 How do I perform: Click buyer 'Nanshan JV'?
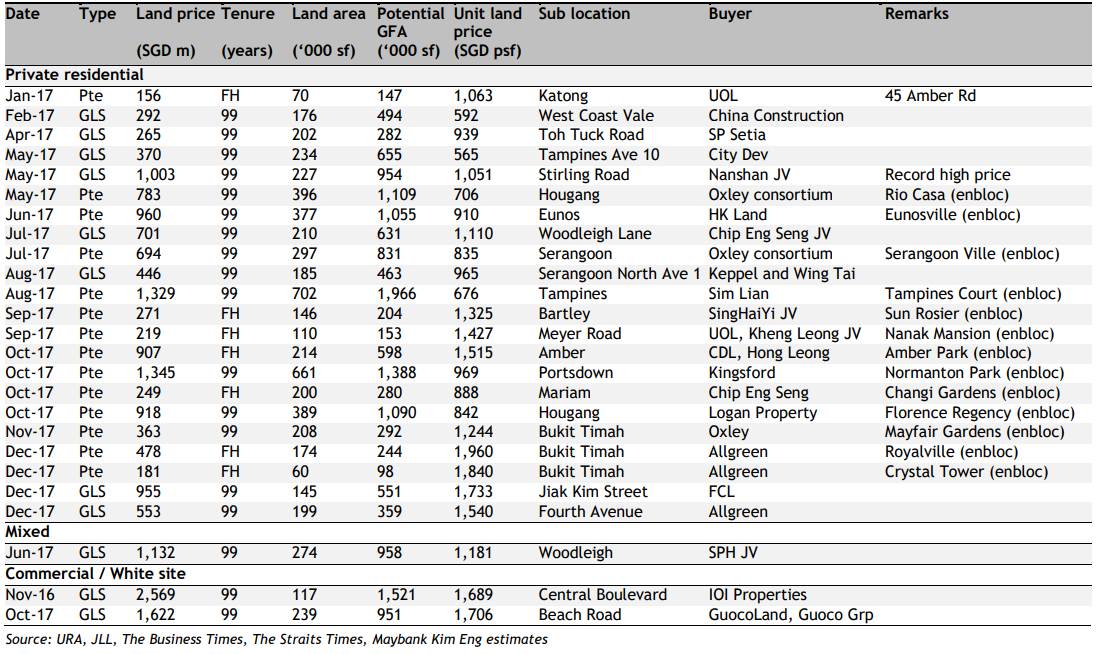click(x=749, y=175)
